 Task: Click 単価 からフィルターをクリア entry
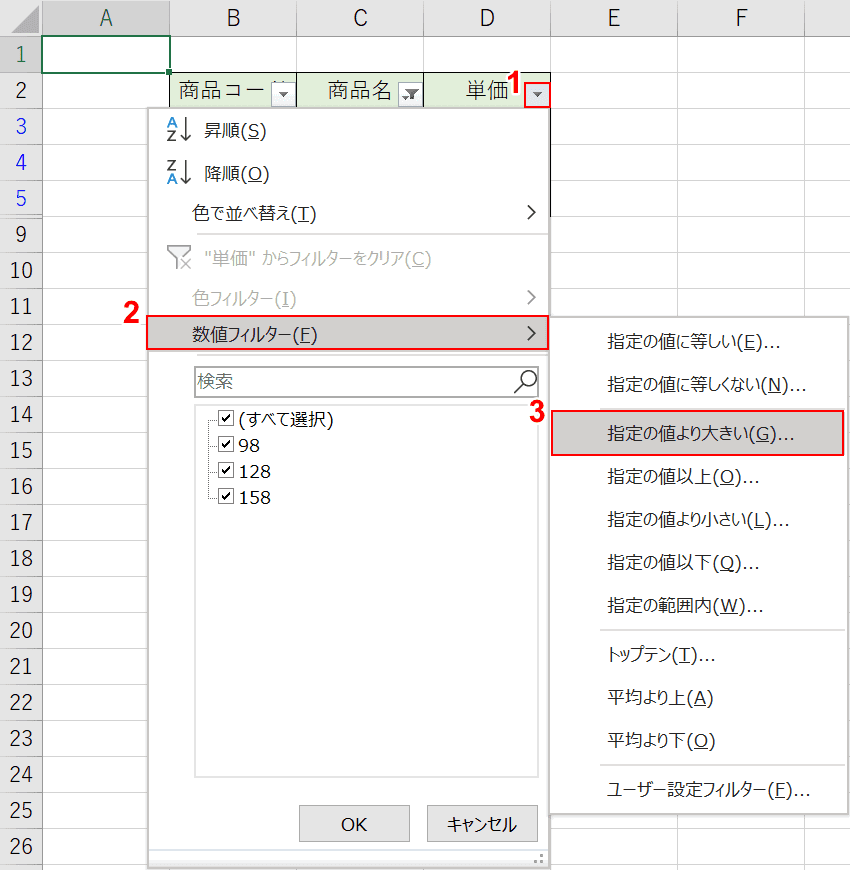tap(317, 259)
